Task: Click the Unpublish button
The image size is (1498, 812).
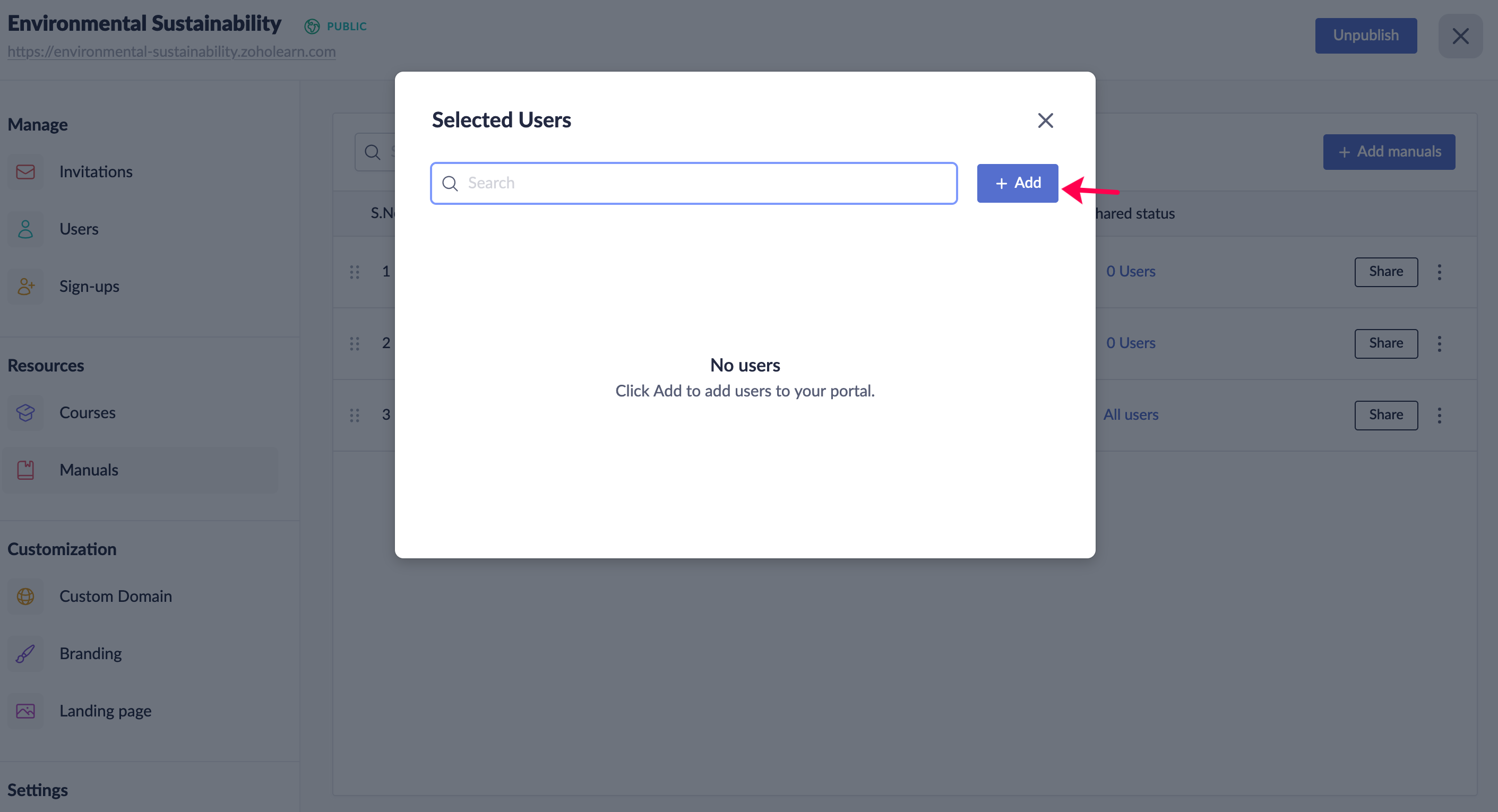Action: point(1365,36)
